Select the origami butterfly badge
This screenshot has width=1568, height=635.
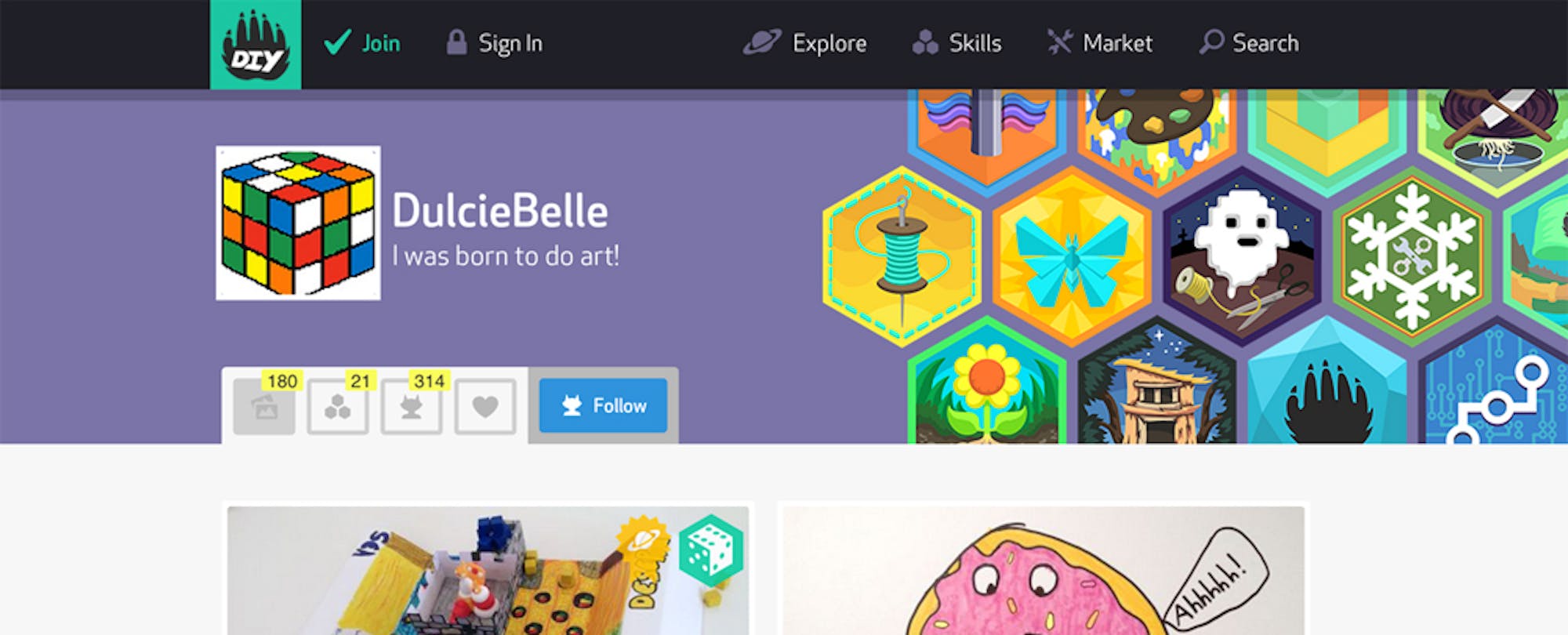coord(1072,256)
